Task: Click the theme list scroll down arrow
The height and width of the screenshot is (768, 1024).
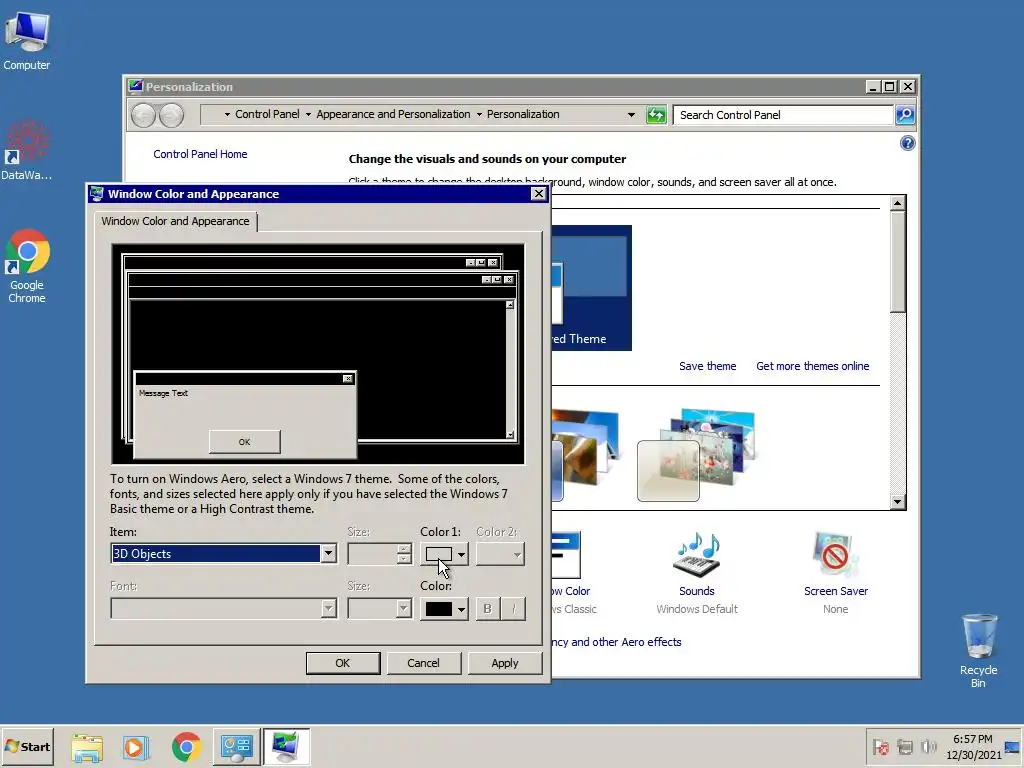Action: 898,502
